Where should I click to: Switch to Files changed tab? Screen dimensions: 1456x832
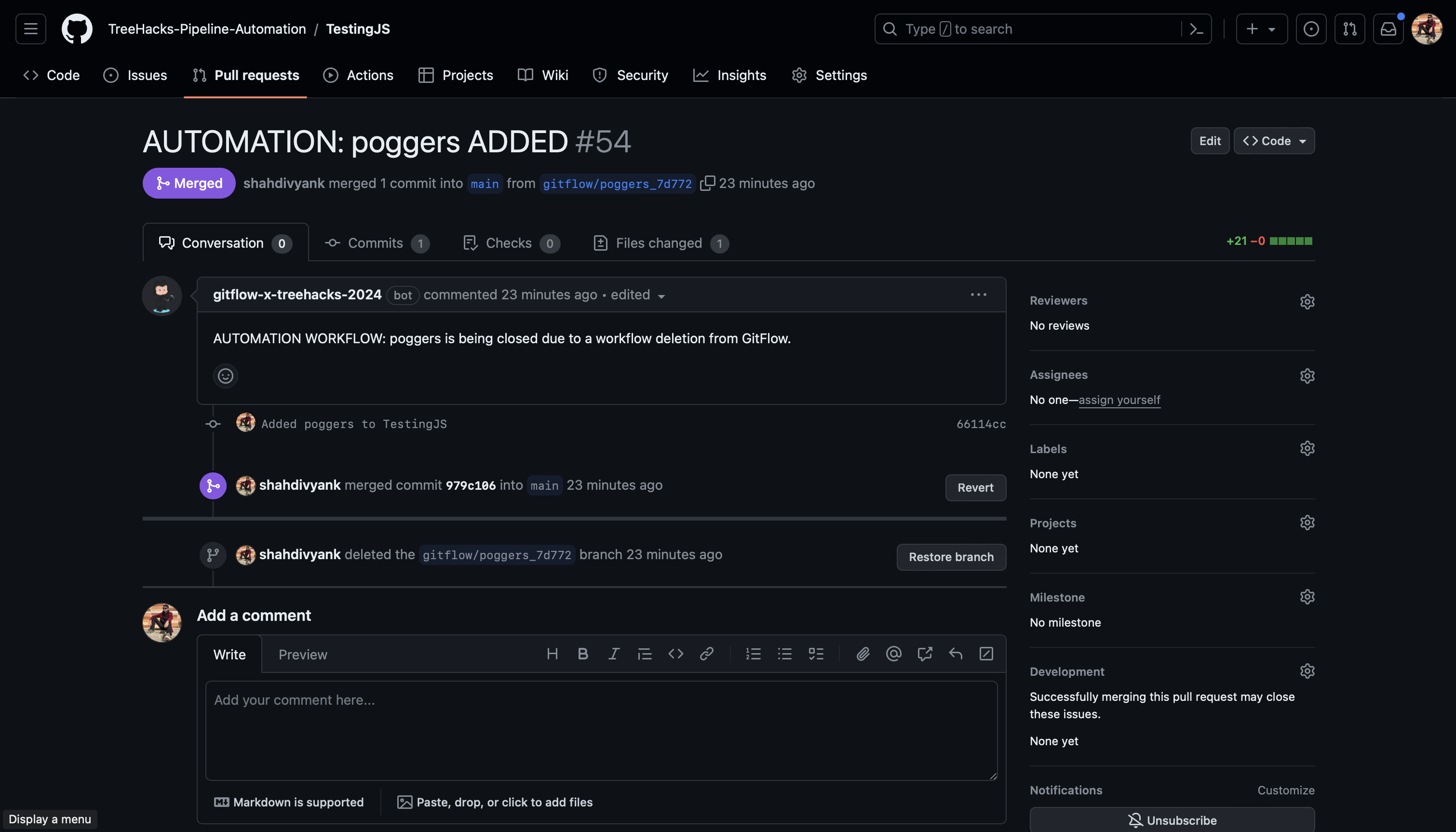pyautogui.click(x=660, y=243)
